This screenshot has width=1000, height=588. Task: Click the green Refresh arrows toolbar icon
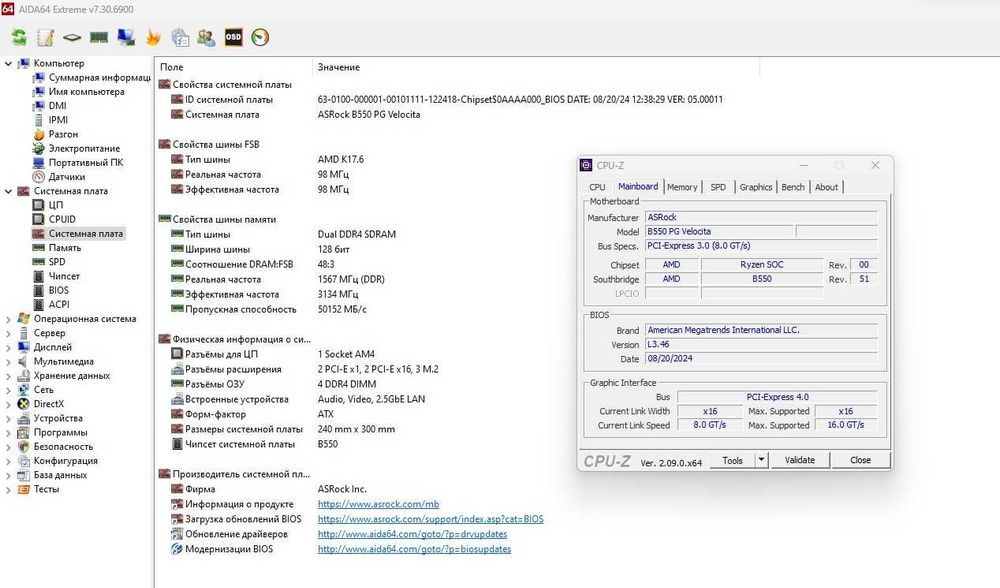[x=19, y=38]
